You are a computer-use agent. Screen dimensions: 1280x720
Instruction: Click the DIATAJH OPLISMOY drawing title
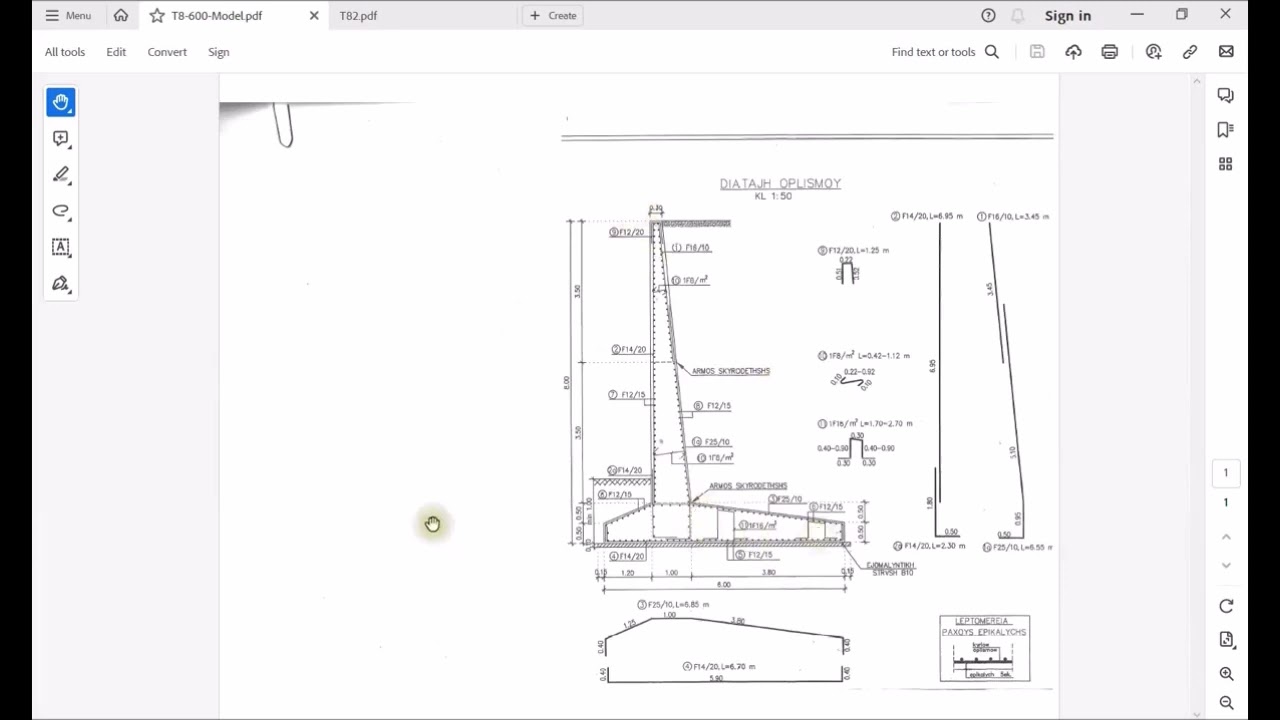point(780,183)
